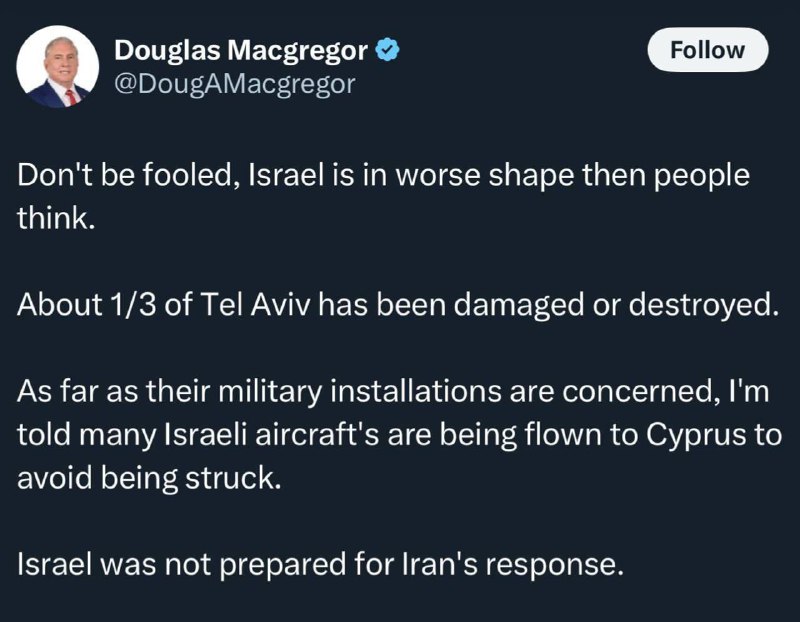Open Douglas Macgregor's profile avatar photo

[x=58, y=67]
